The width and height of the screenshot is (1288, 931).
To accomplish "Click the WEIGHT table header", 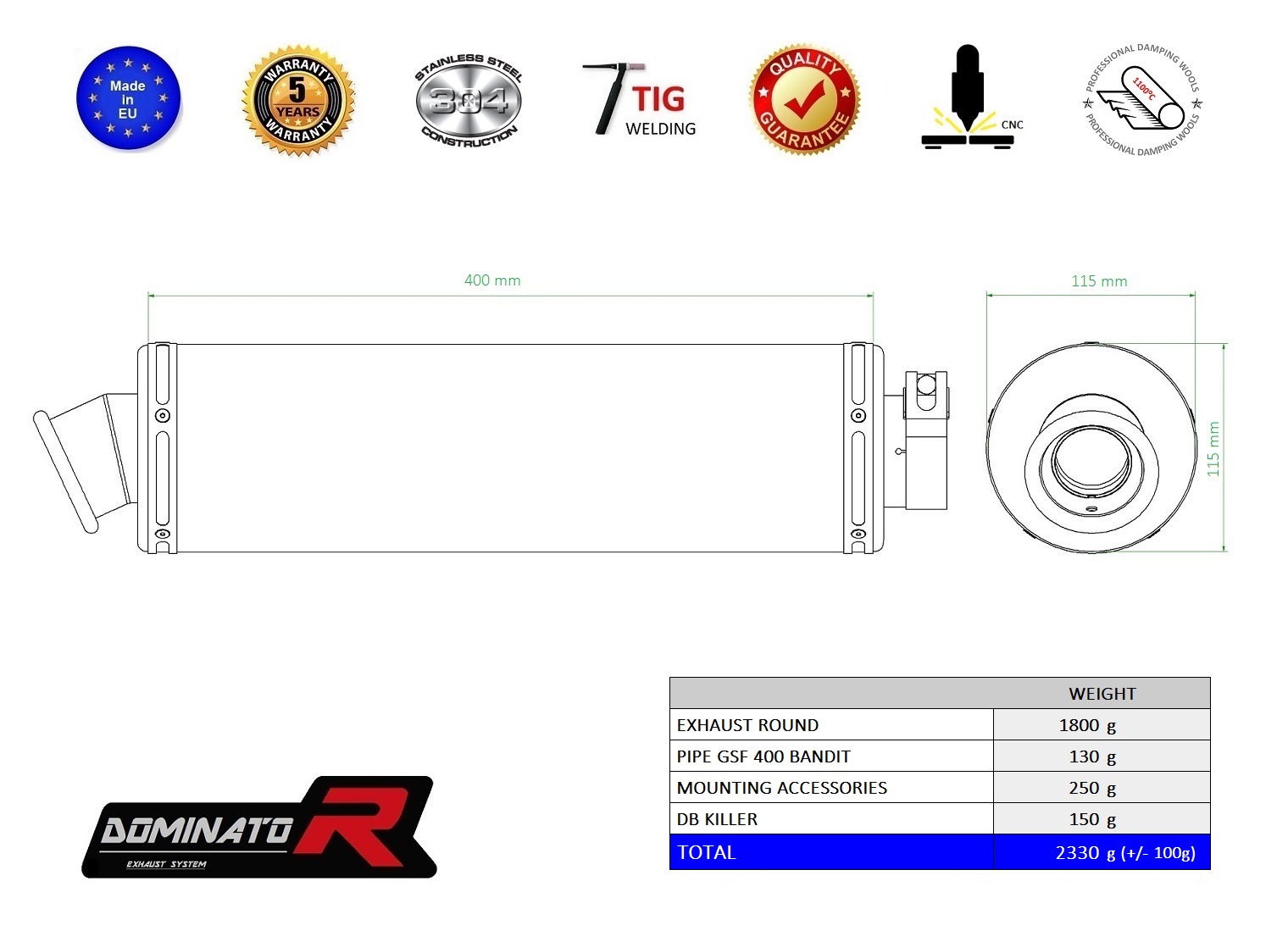I will (1102, 694).
